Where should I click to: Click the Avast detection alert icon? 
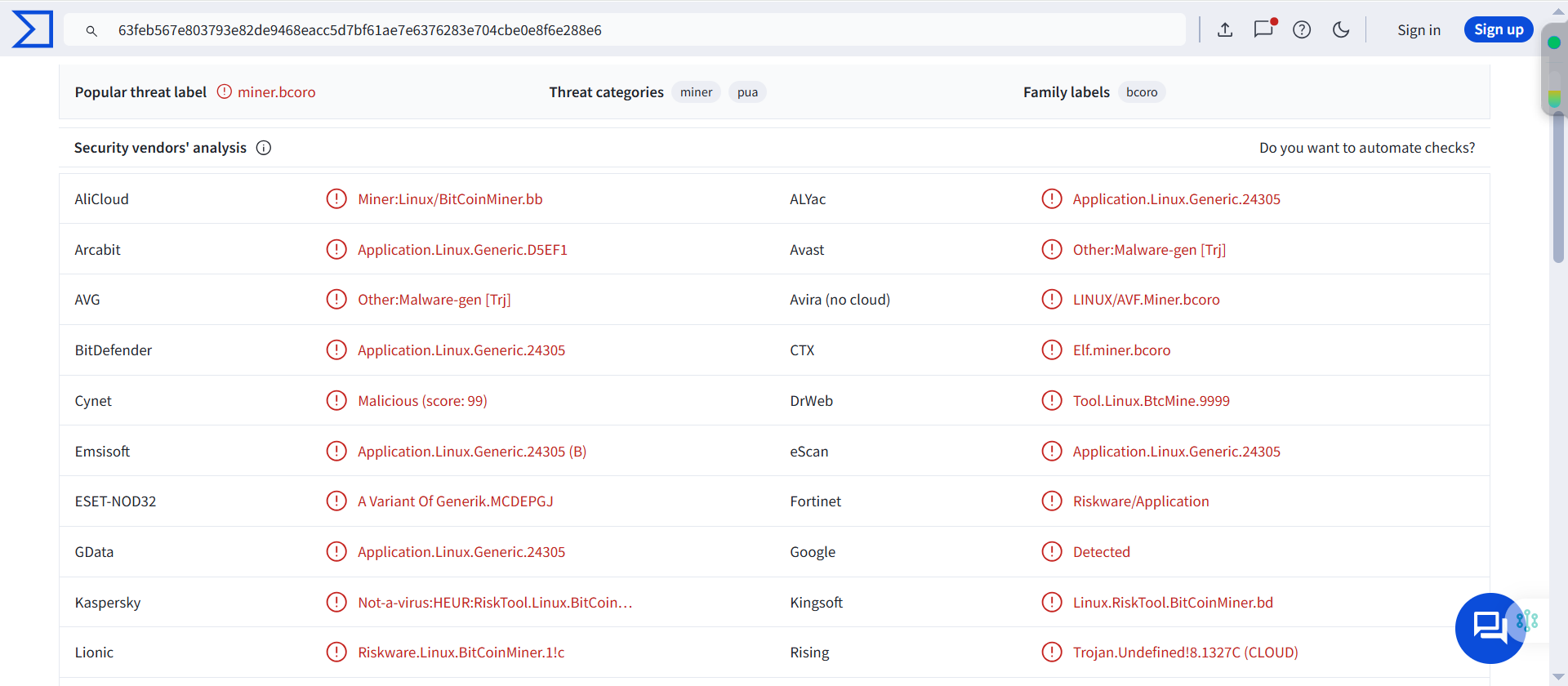[x=1052, y=249]
